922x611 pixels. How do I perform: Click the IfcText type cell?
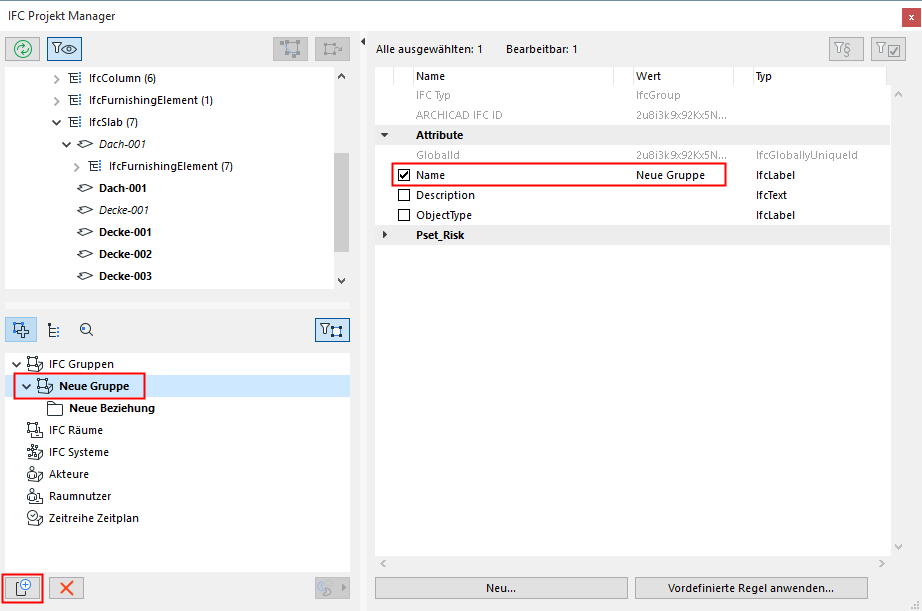click(771, 195)
